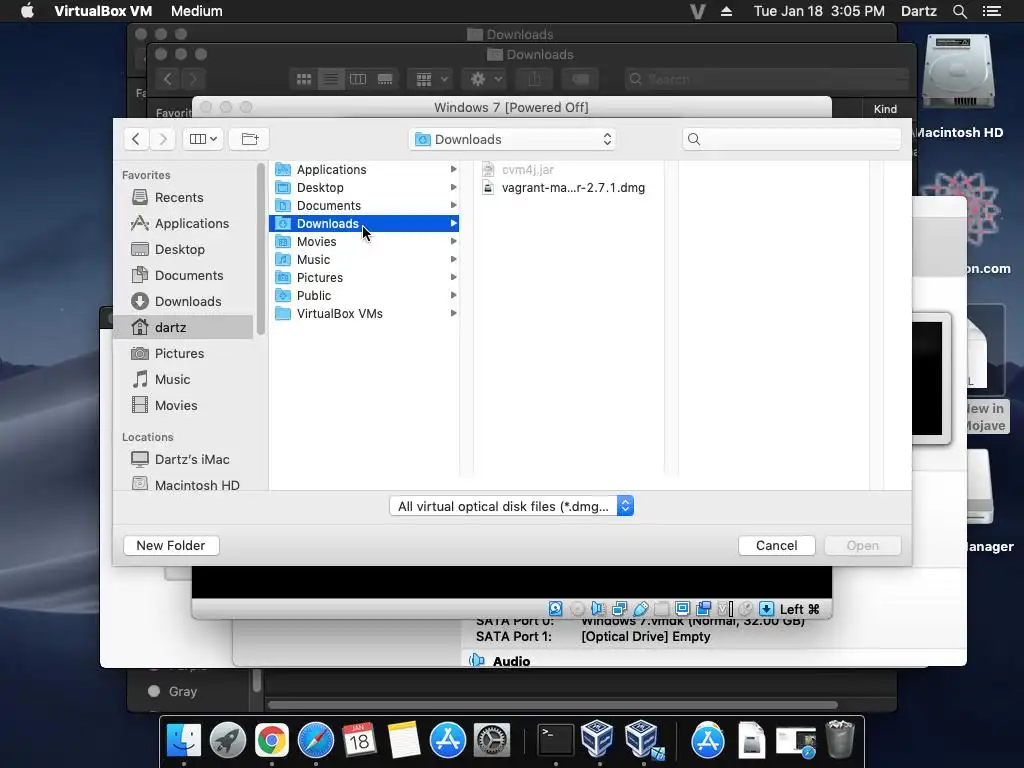Click the New Folder button
Viewport: 1024px width, 768px height.
coord(171,545)
